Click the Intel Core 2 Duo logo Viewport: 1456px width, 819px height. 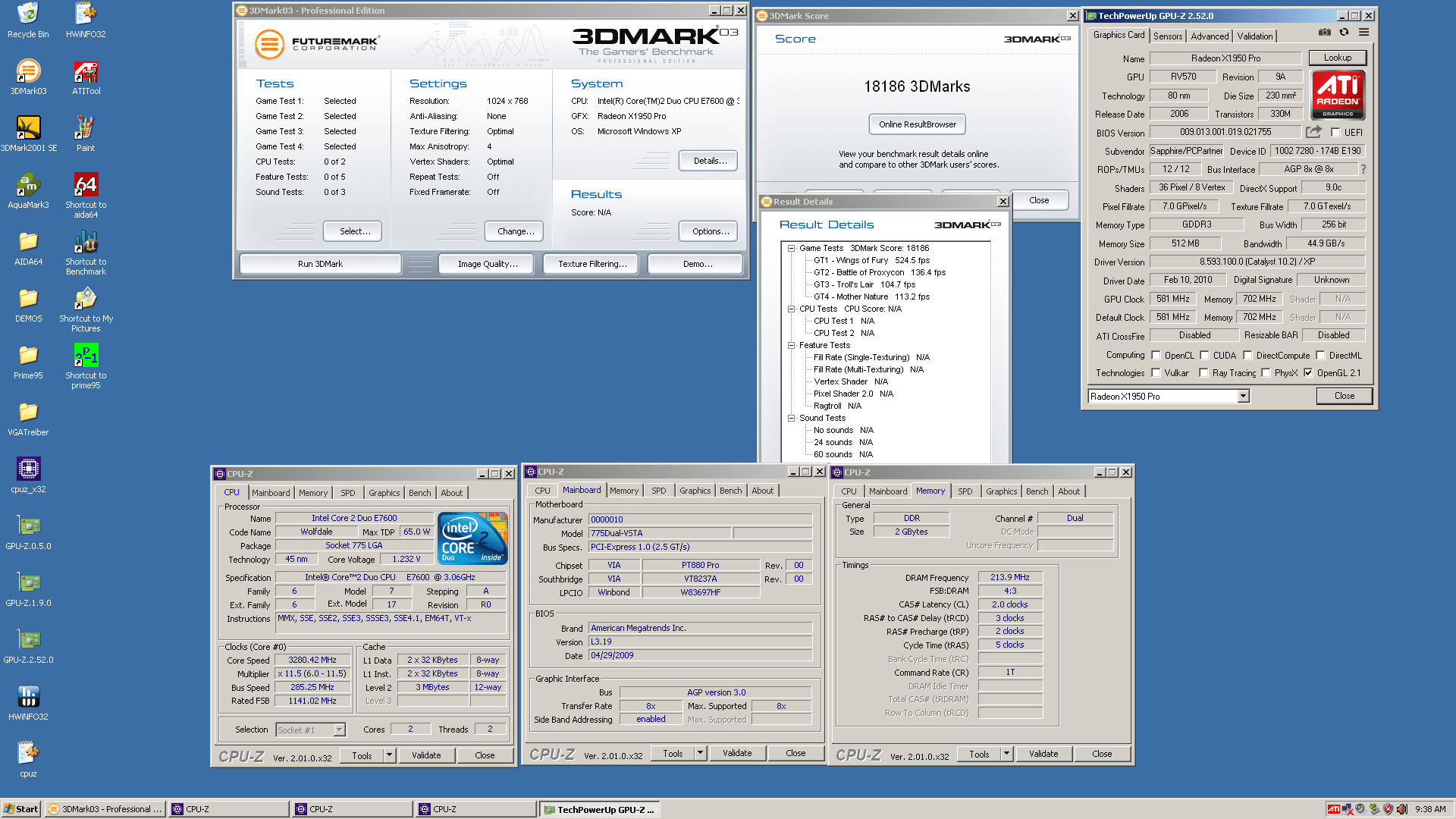[473, 538]
